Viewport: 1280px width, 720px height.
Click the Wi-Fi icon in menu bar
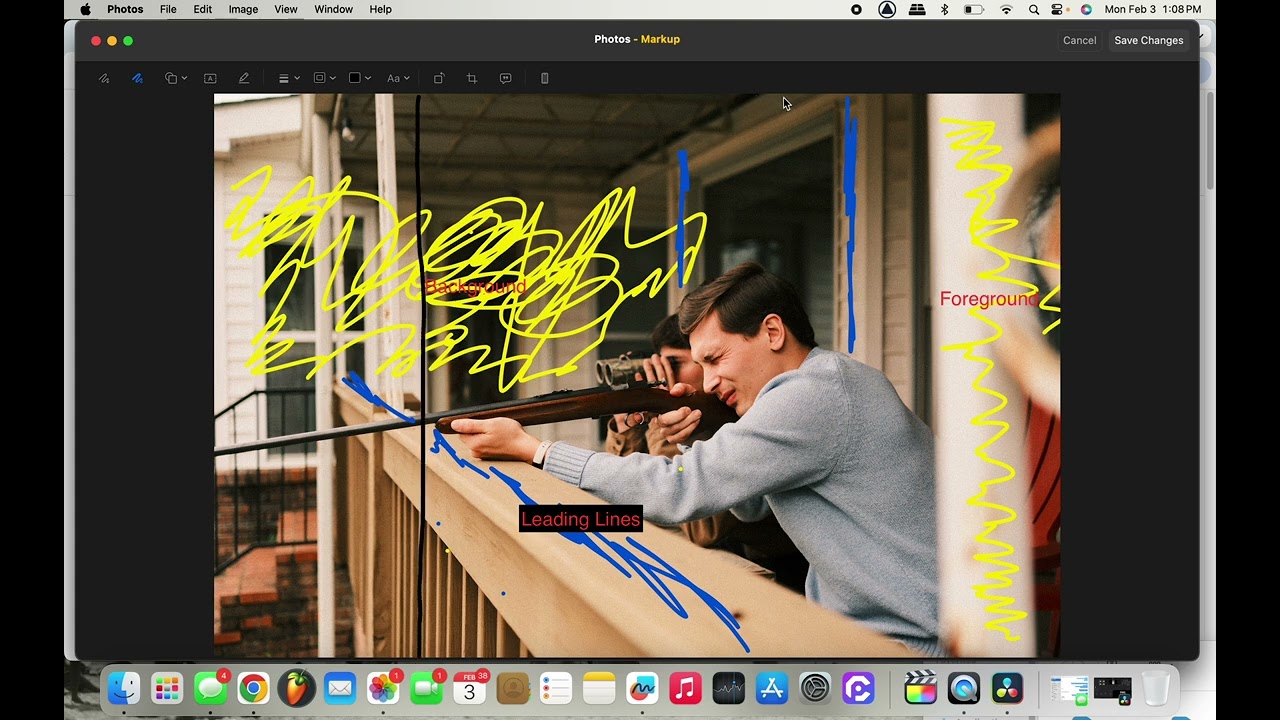pos(1006,9)
